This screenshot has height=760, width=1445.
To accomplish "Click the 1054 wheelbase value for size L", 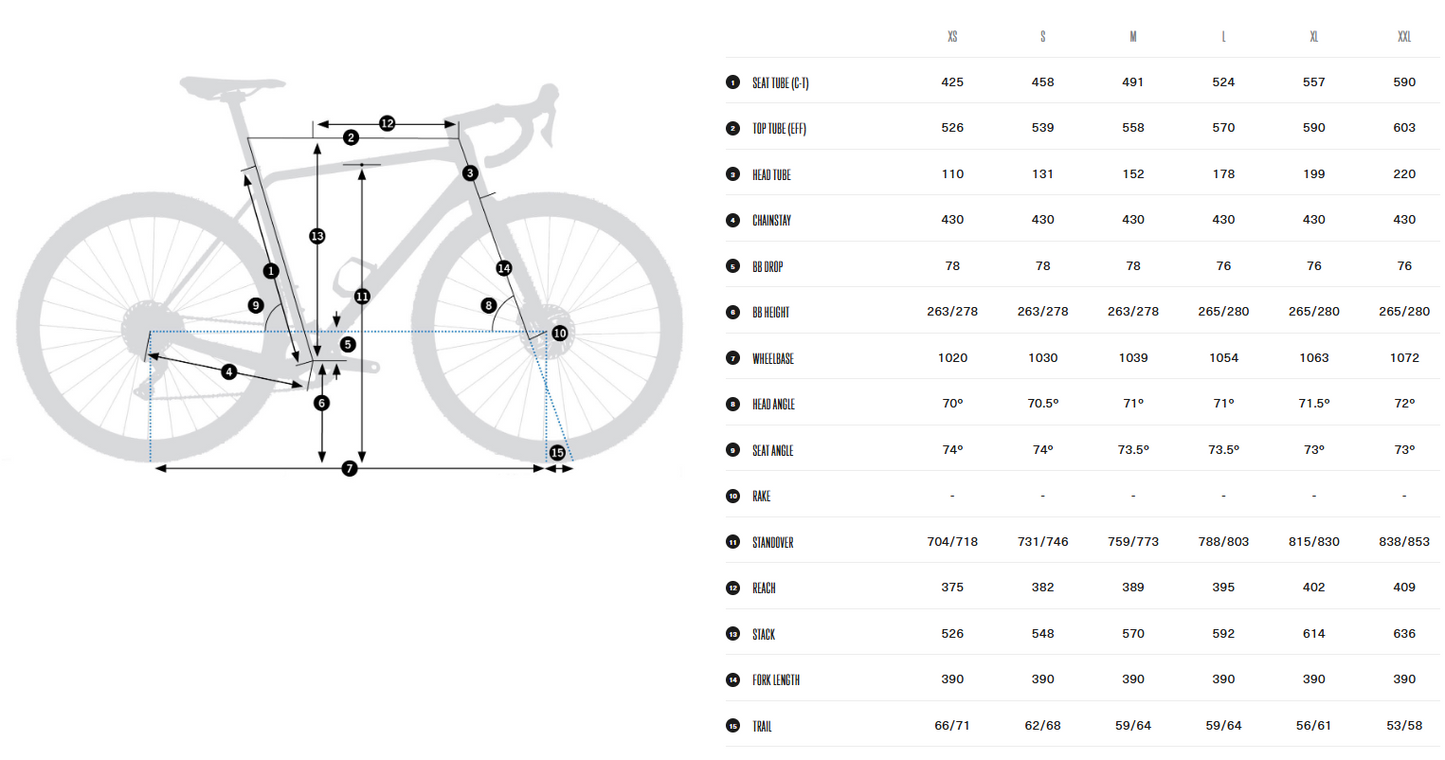I will point(1223,358).
